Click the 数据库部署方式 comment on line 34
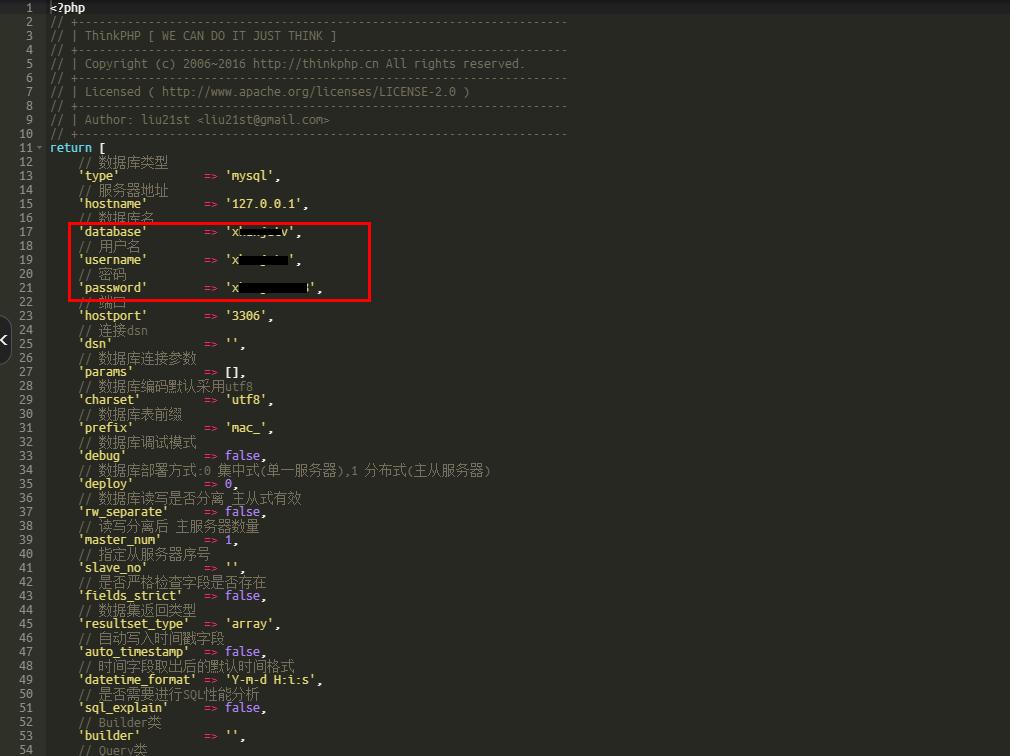The image size is (1010, 756). coord(284,470)
